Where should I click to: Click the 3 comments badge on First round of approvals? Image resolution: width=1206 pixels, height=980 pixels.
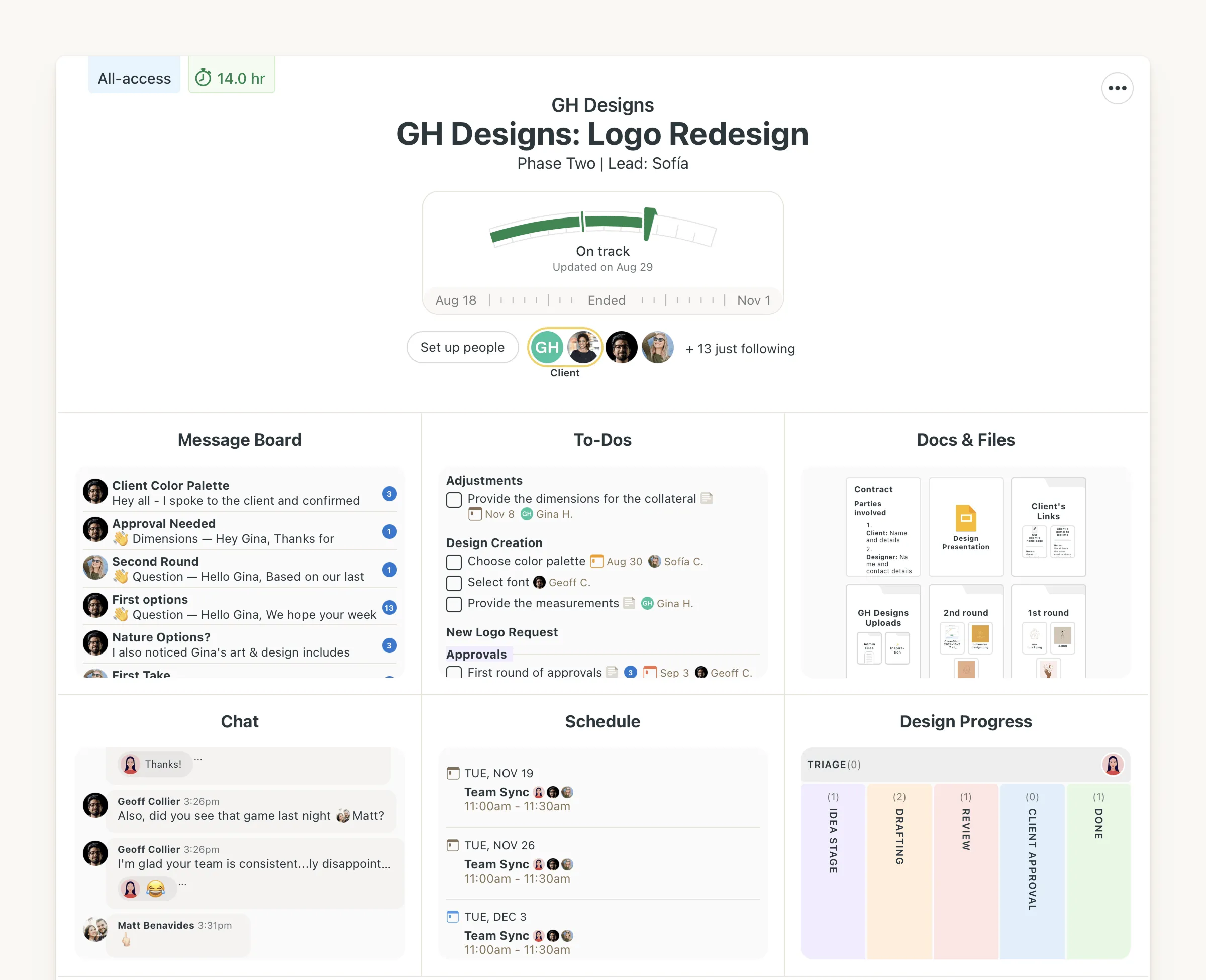point(630,672)
